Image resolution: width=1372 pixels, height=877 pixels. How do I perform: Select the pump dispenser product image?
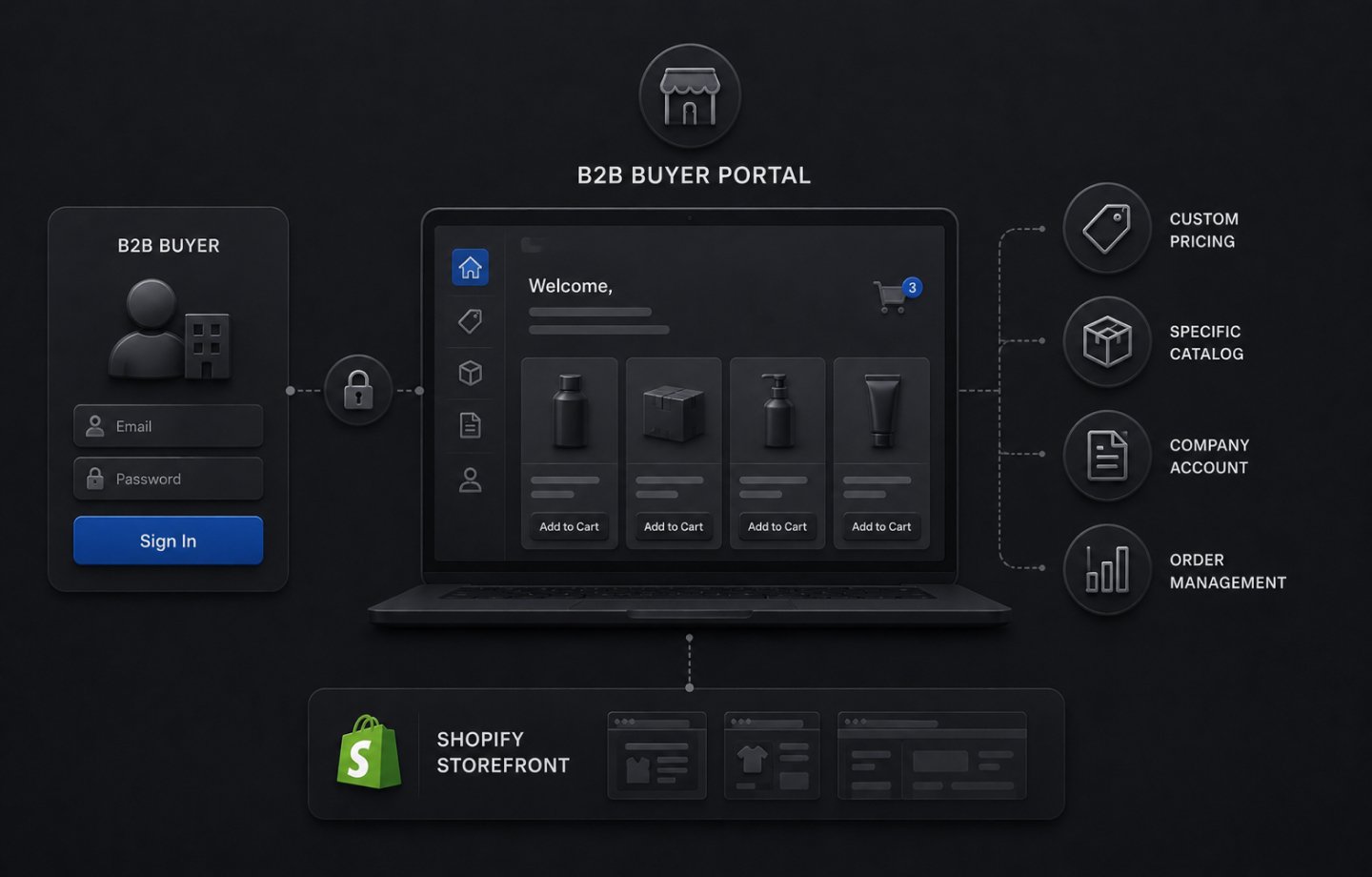(777, 410)
